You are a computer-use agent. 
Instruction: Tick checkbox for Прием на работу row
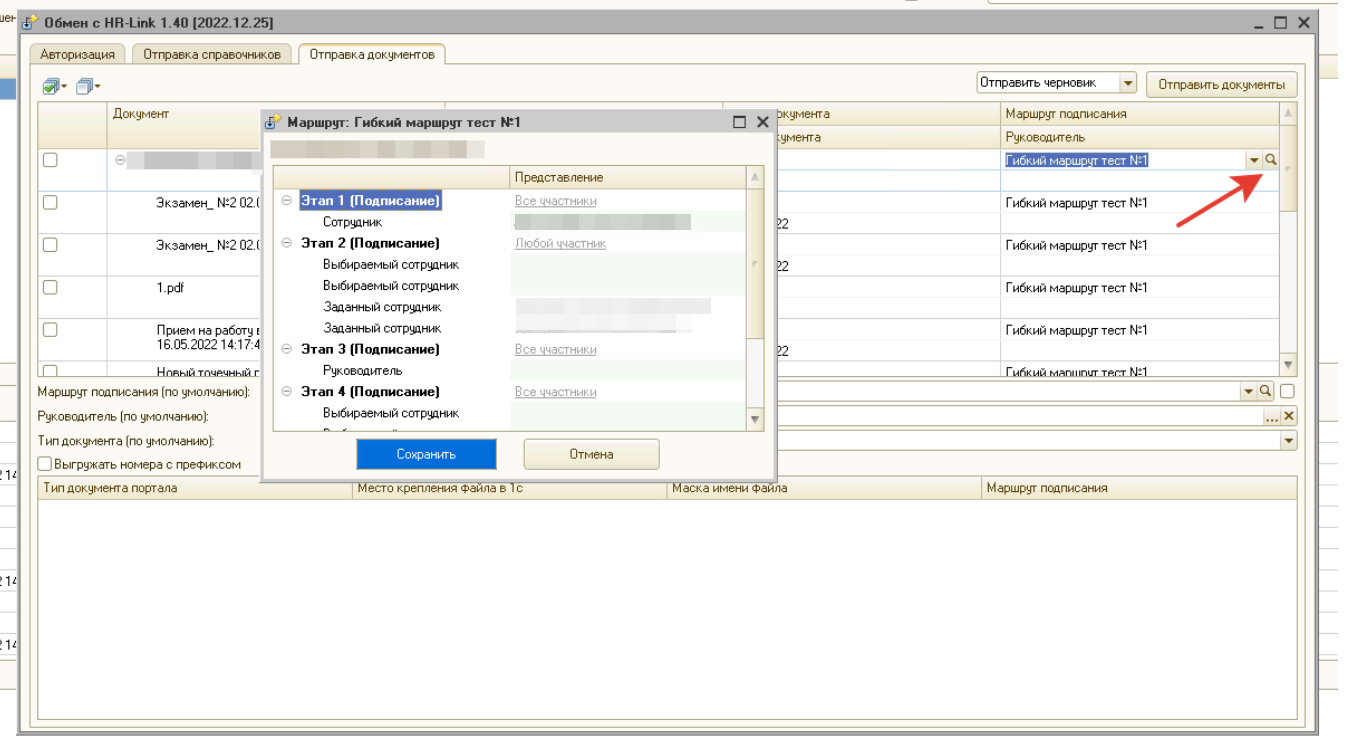tap(50, 329)
